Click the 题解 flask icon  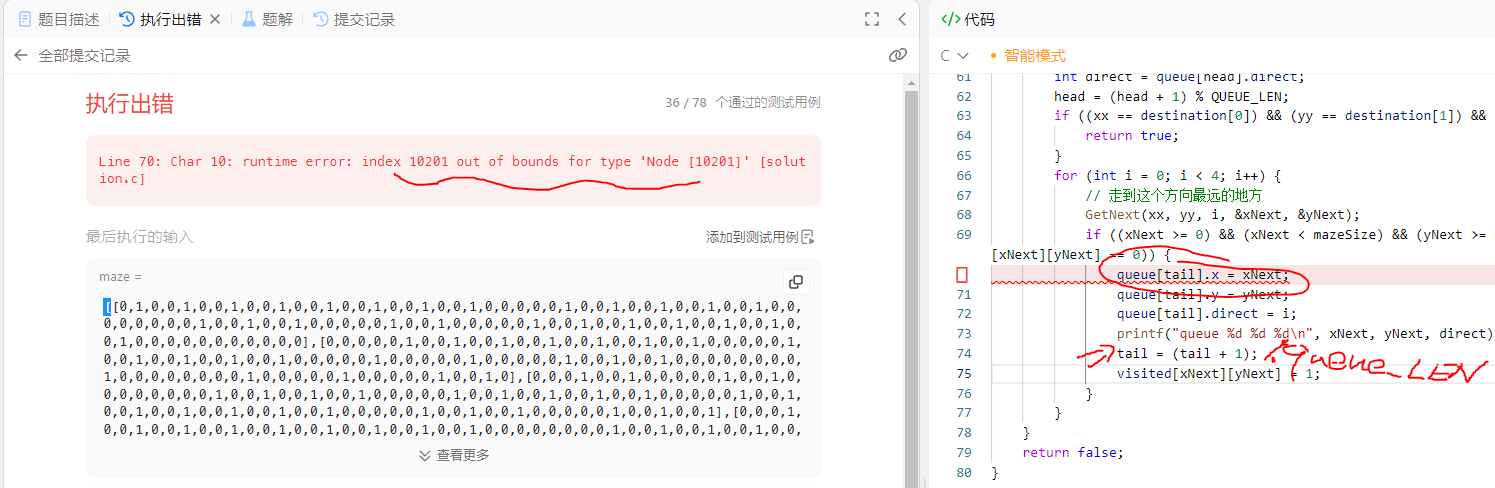[x=249, y=19]
